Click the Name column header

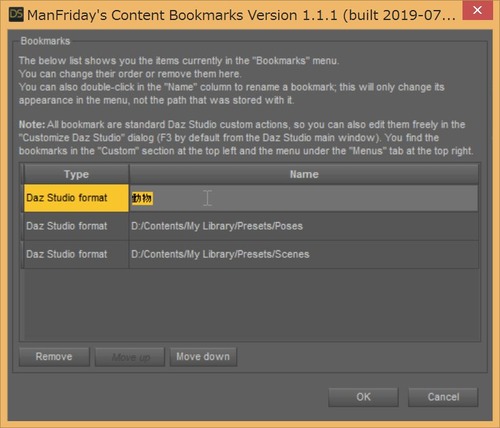click(x=304, y=174)
